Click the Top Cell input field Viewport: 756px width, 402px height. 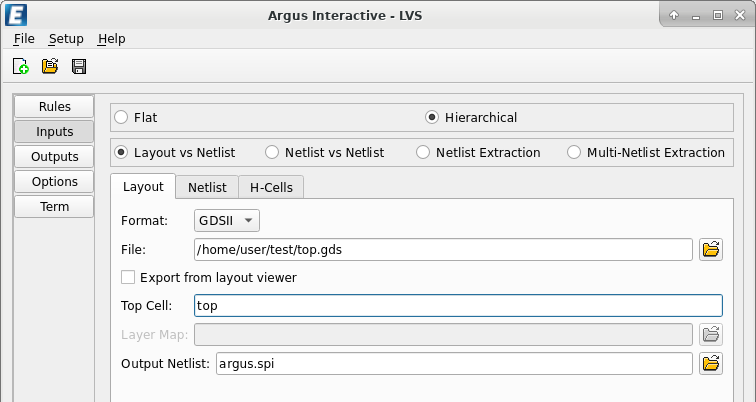[x=457, y=306]
